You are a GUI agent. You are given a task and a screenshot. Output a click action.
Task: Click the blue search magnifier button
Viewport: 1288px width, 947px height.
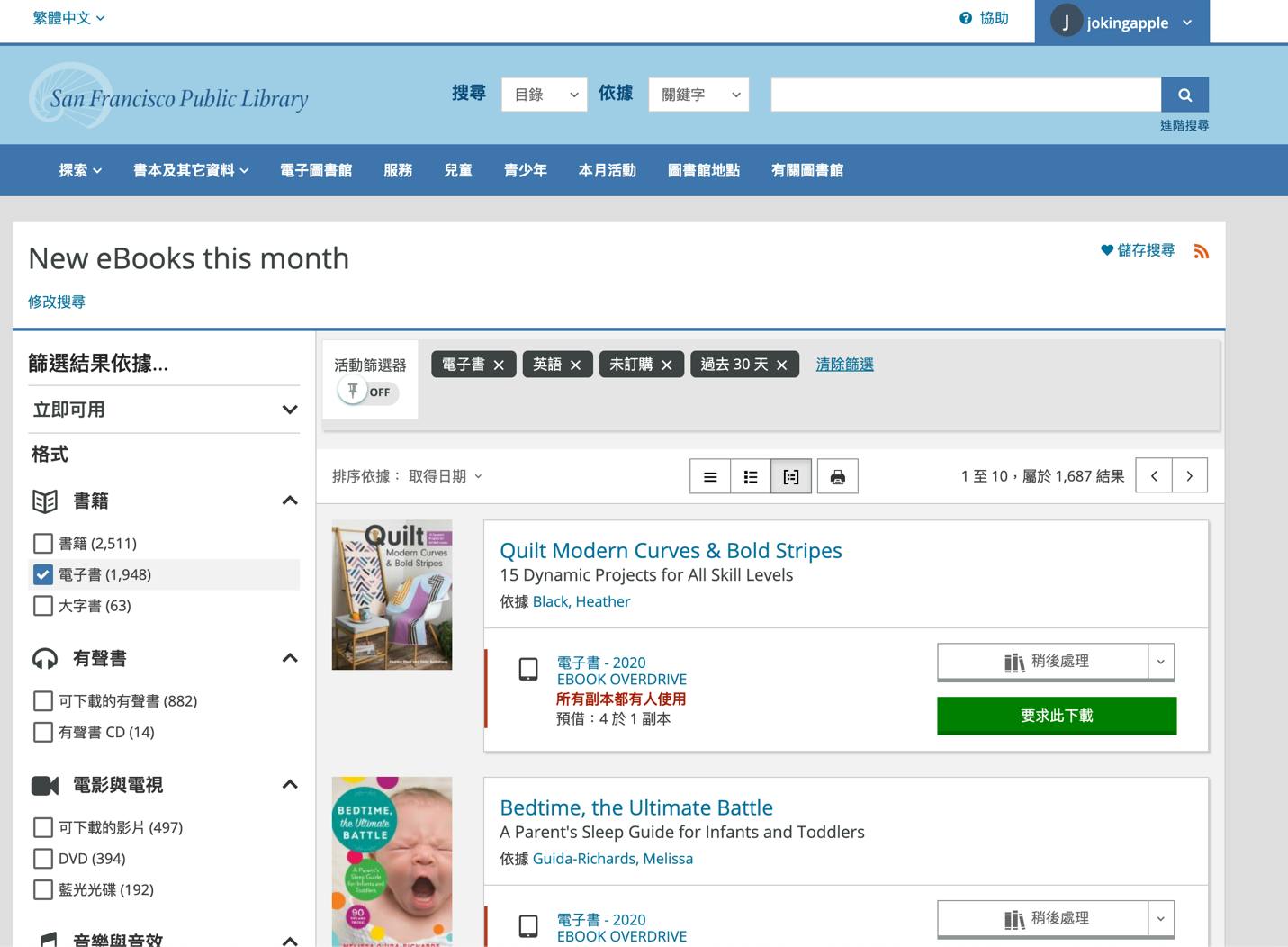tap(1184, 95)
